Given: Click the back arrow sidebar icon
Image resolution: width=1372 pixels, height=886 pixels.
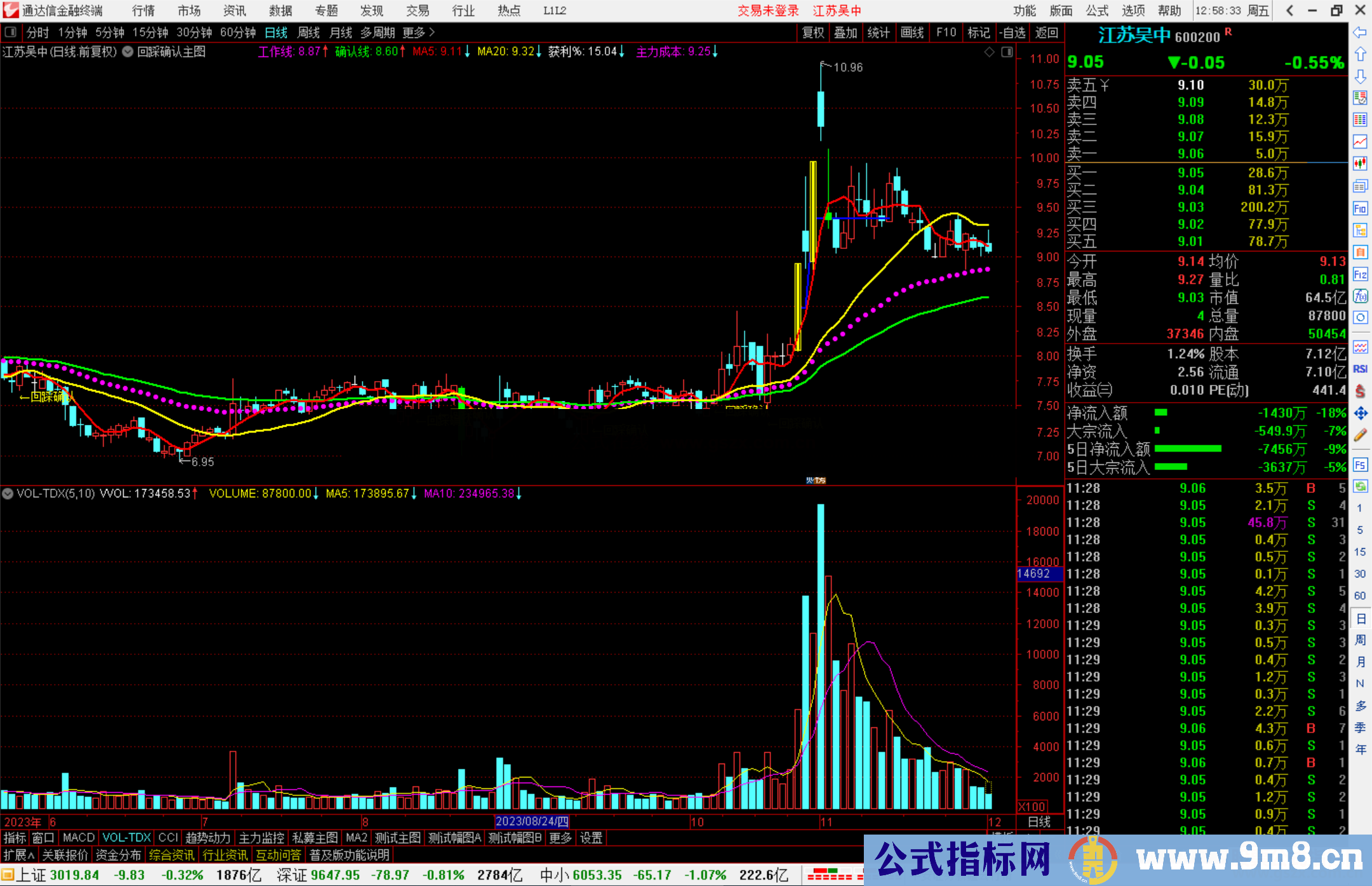Looking at the screenshot, I should pyautogui.click(x=1360, y=32).
